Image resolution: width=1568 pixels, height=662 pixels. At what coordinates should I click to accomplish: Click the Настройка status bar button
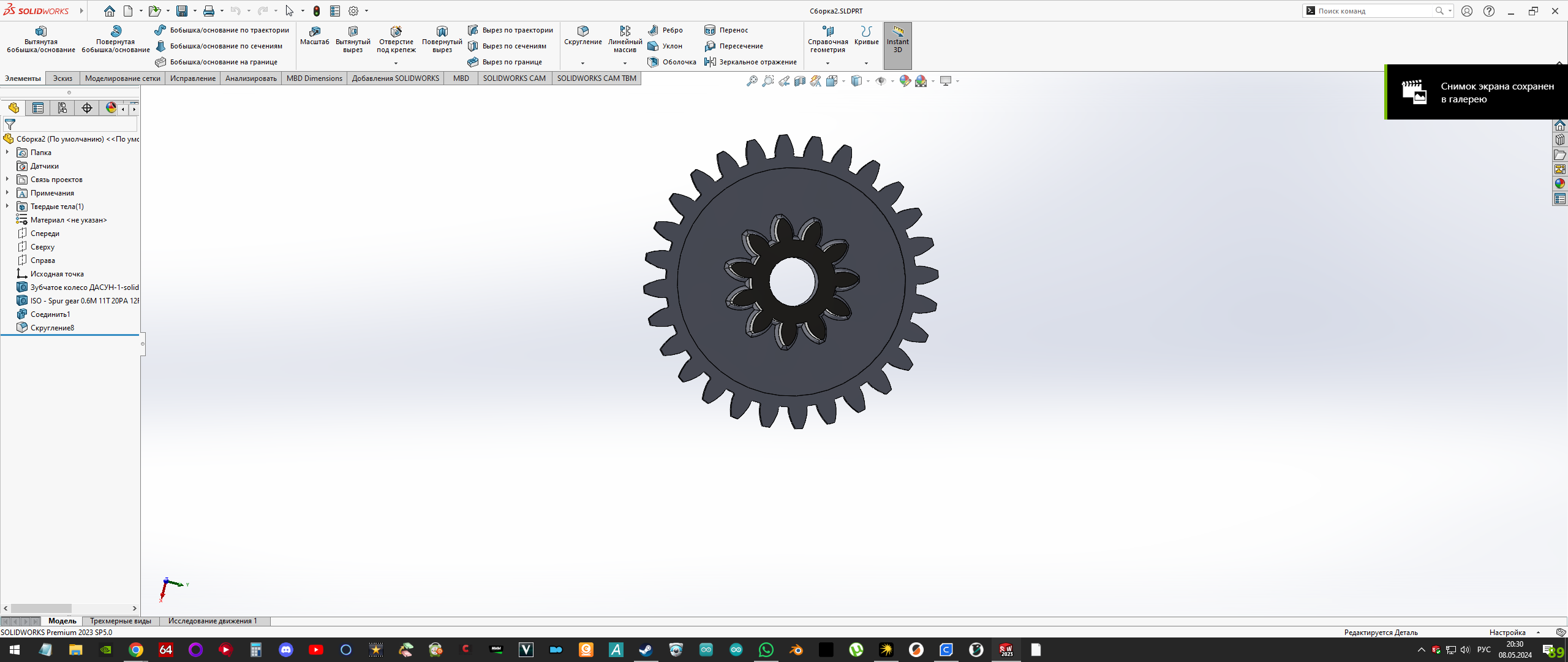[1507, 633]
